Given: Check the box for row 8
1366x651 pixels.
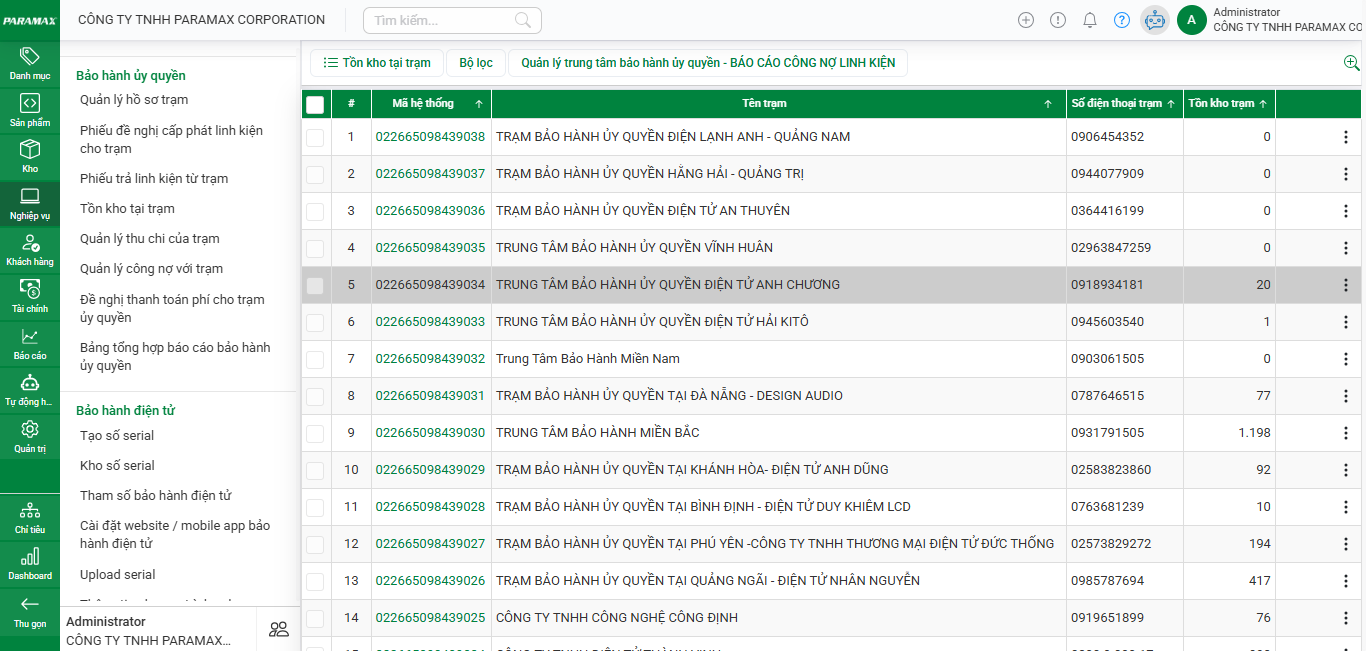Looking at the screenshot, I should tap(315, 396).
